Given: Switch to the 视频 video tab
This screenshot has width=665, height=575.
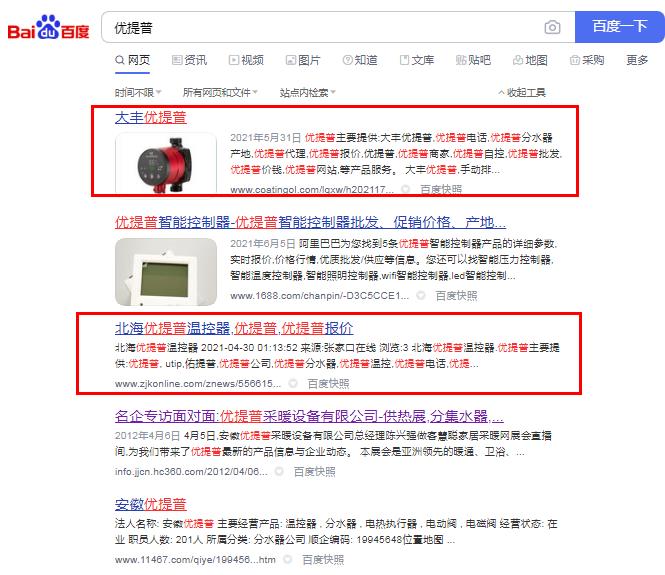Looking at the screenshot, I should [x=246, y=60].
